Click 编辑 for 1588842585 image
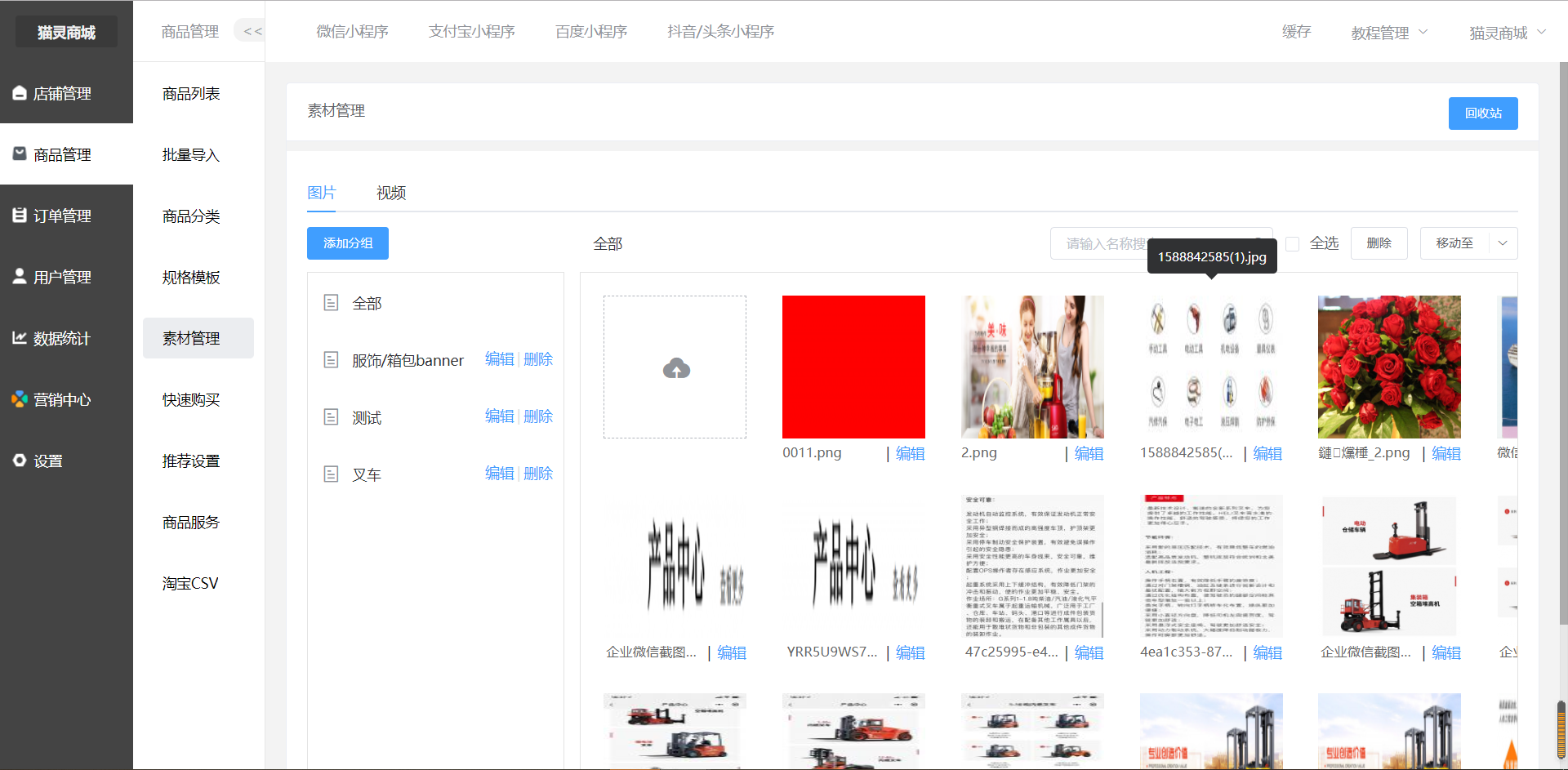 point(1267,453)
